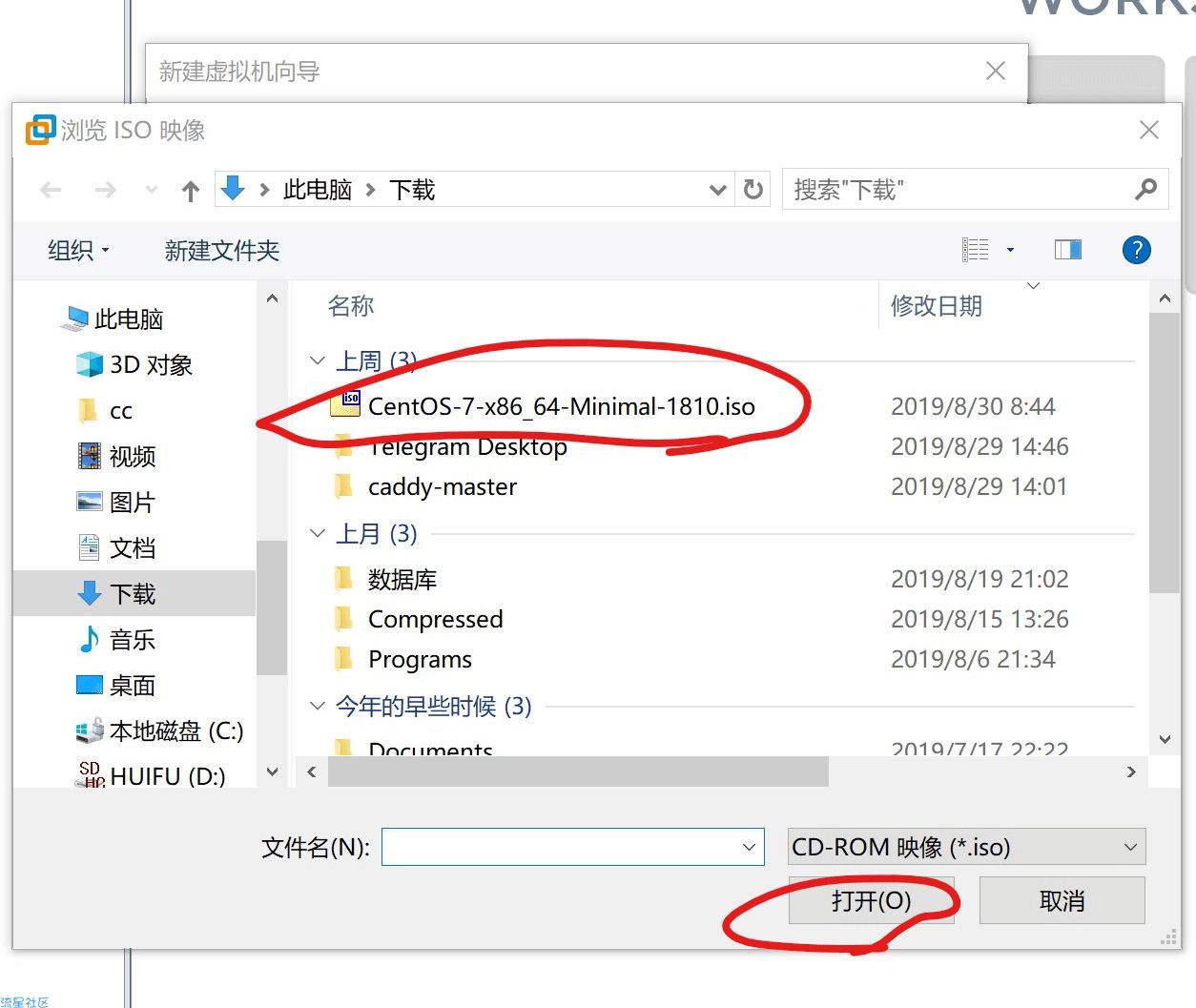Expand the 文件名 combo box dropdown arrow
This screenshot has height=1008, width=1196.
click(x=749, y=847)
